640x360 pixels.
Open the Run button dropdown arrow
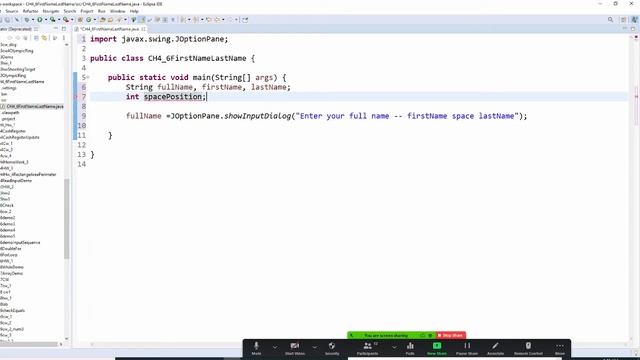pos(46,20)
